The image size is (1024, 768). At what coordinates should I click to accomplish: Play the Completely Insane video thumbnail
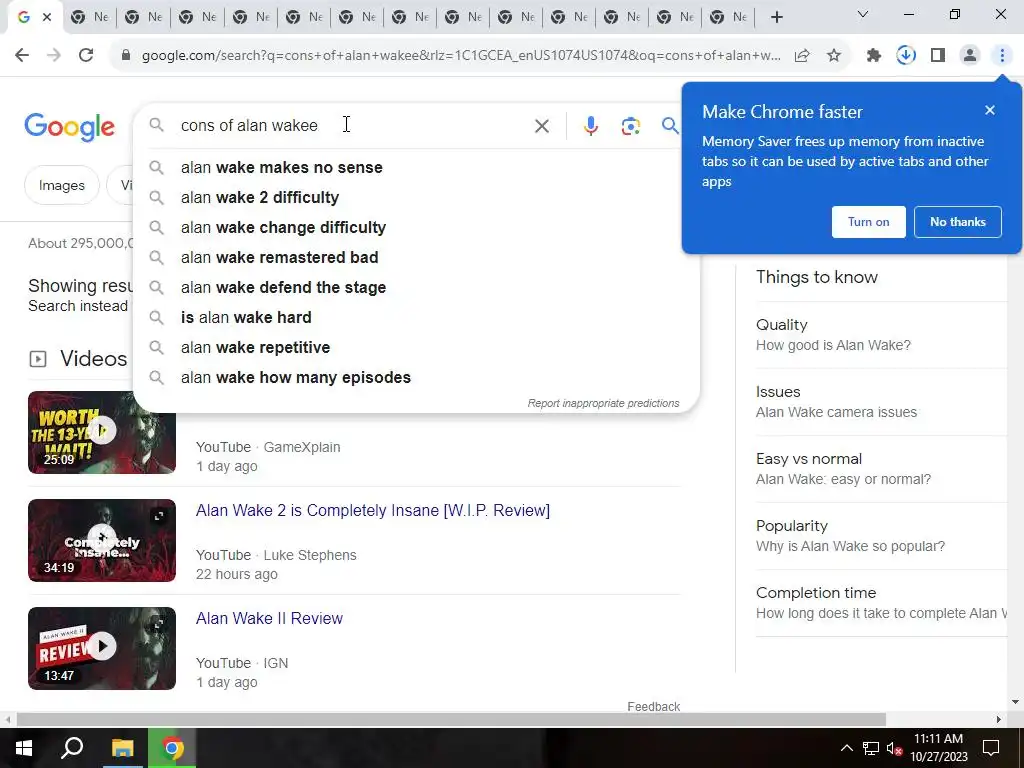102,540
